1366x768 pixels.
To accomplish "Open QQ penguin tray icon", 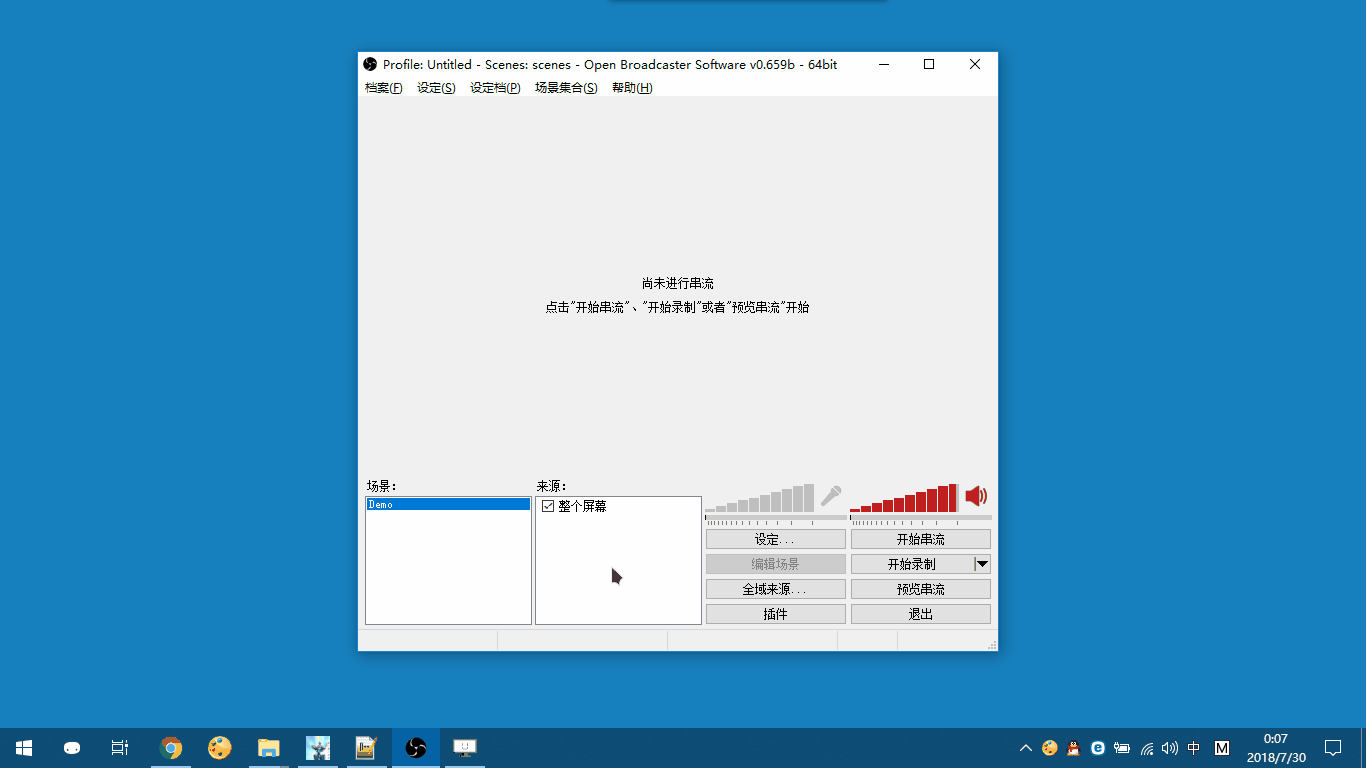I will (1074, 748).
